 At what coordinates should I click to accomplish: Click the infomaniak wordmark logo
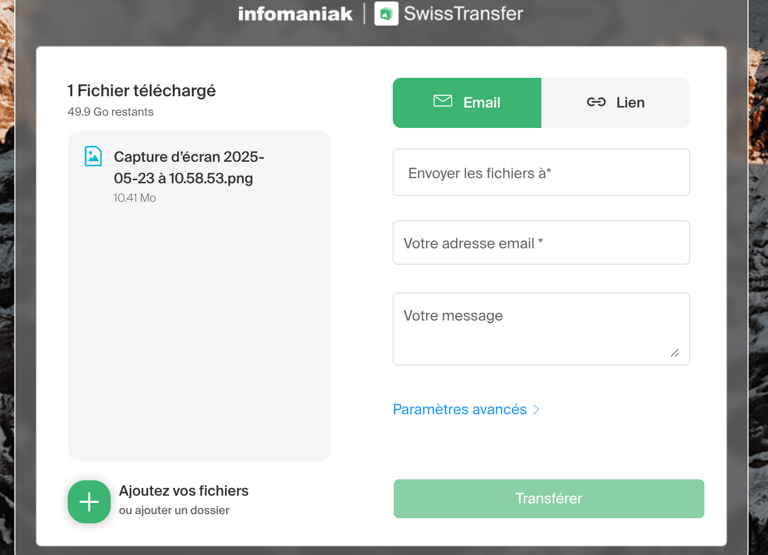pyautogui.click(x=295, y=14)
